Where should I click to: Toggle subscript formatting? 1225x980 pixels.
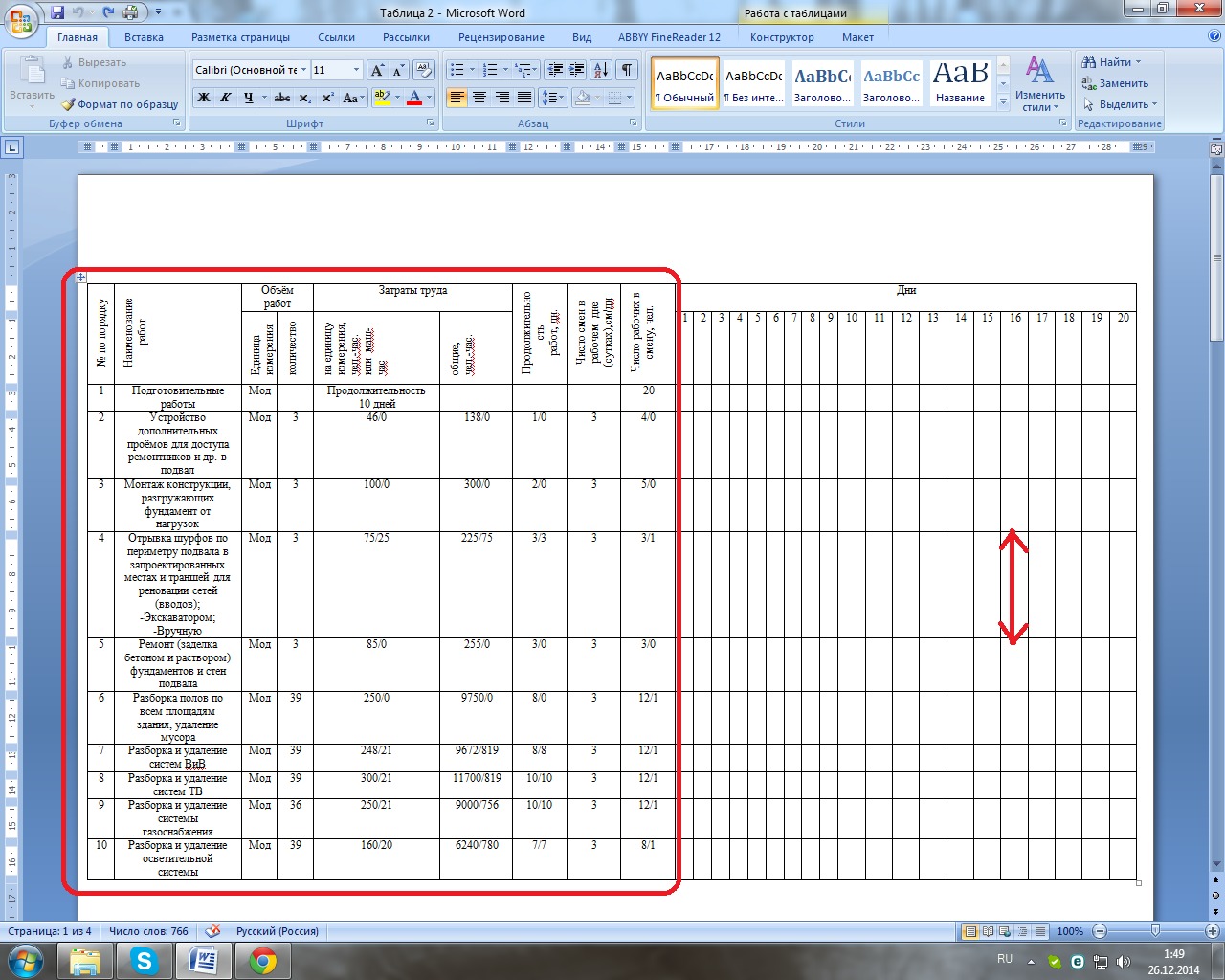tap(304, 98)
